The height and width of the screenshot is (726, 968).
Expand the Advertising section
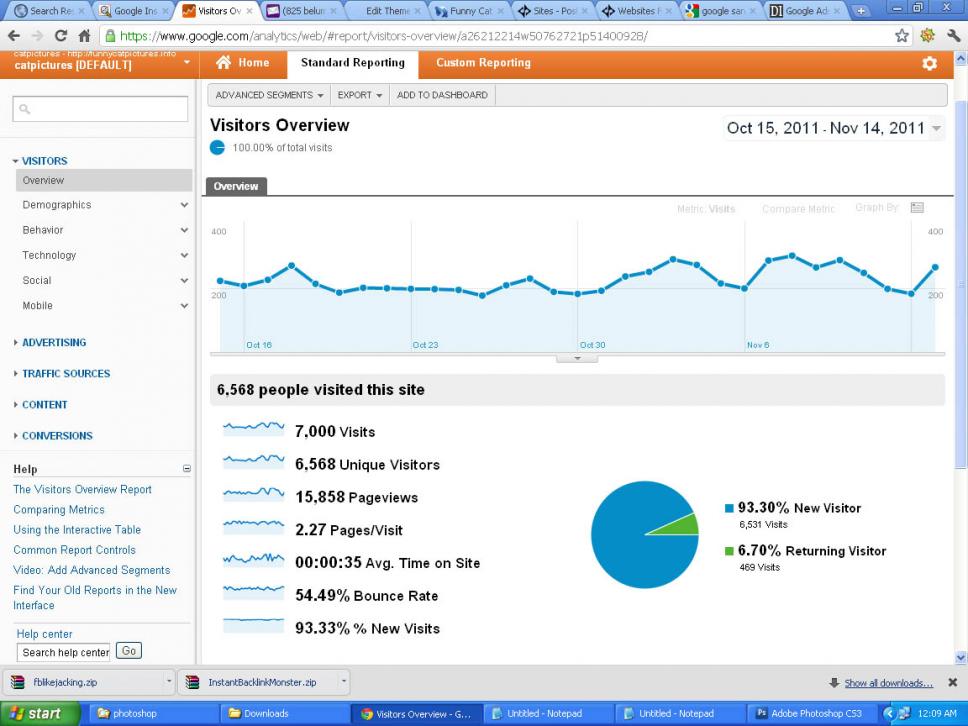coord(54,343)
